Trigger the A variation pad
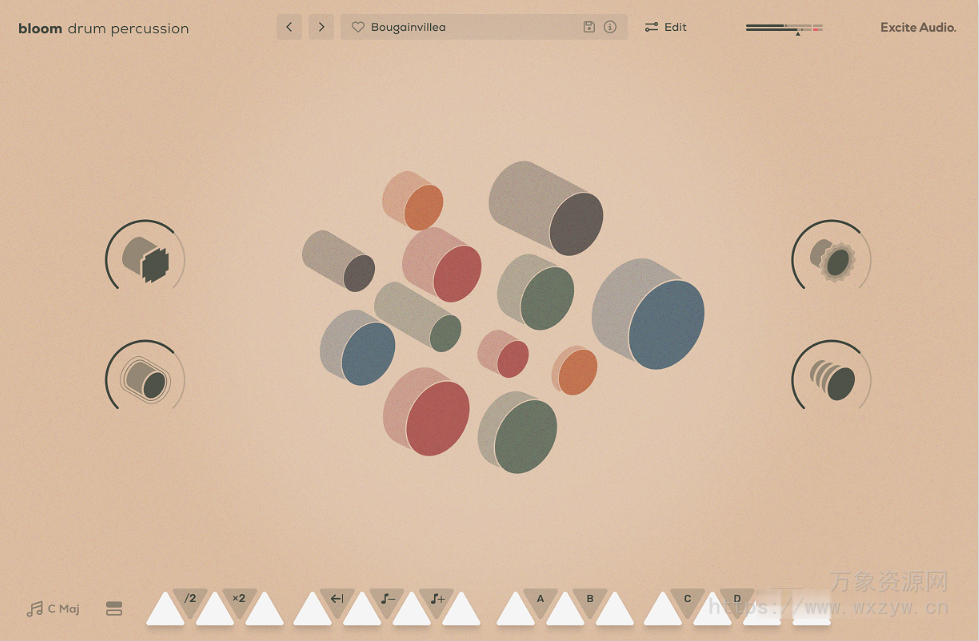The width and height of the screenshot is (979, 641). coord(539,605)
